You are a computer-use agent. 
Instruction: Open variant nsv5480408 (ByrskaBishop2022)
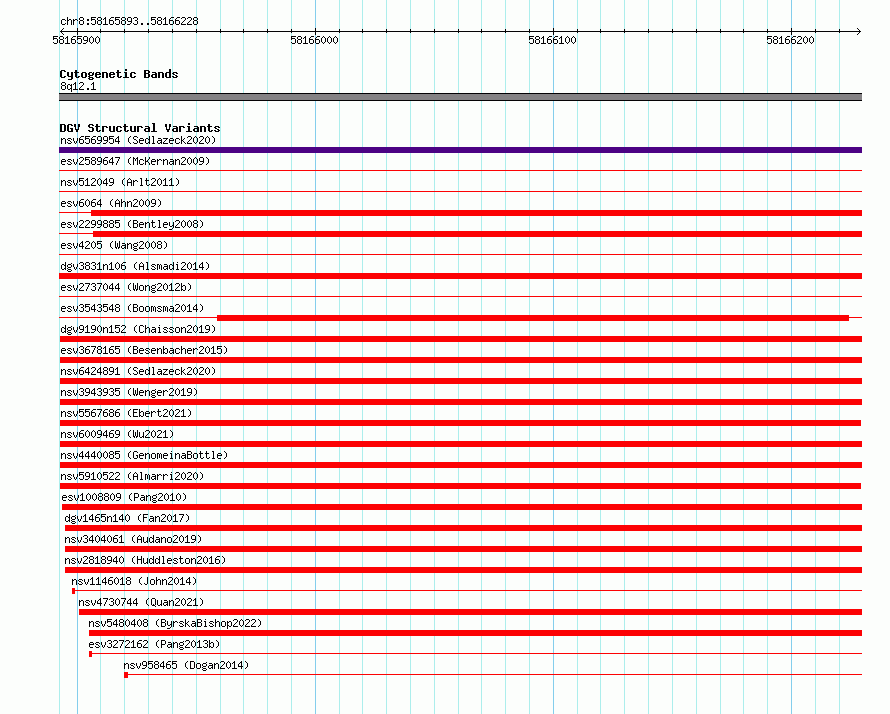pos(175,623)
